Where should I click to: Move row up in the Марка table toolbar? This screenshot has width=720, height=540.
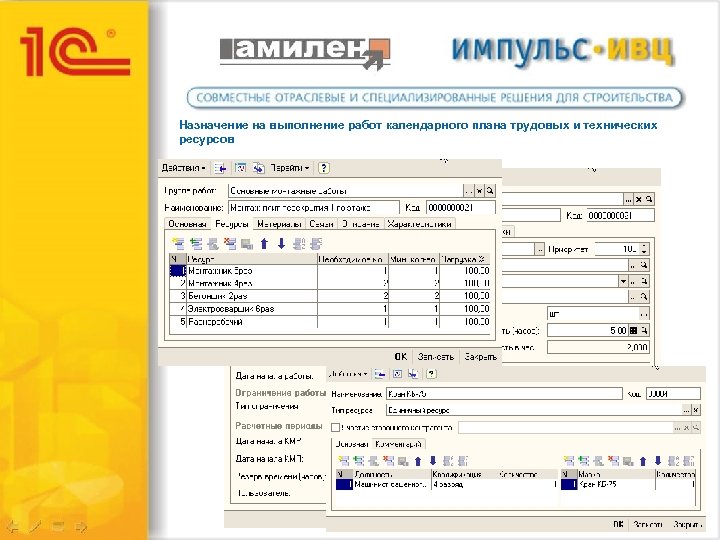click(643, 461)
